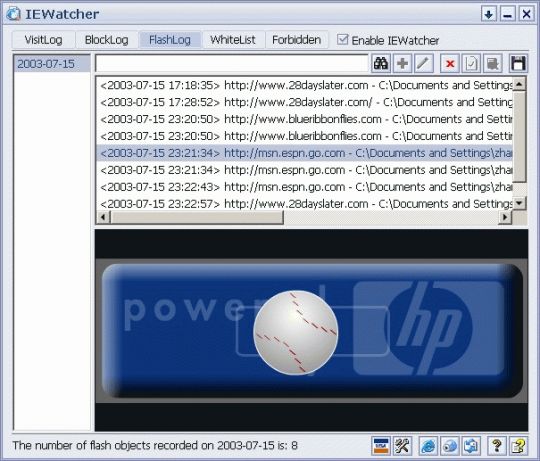This screenshot has width=540, height=461.
Task: Click the horizontal scroll-left arrow
Action: 103,217
